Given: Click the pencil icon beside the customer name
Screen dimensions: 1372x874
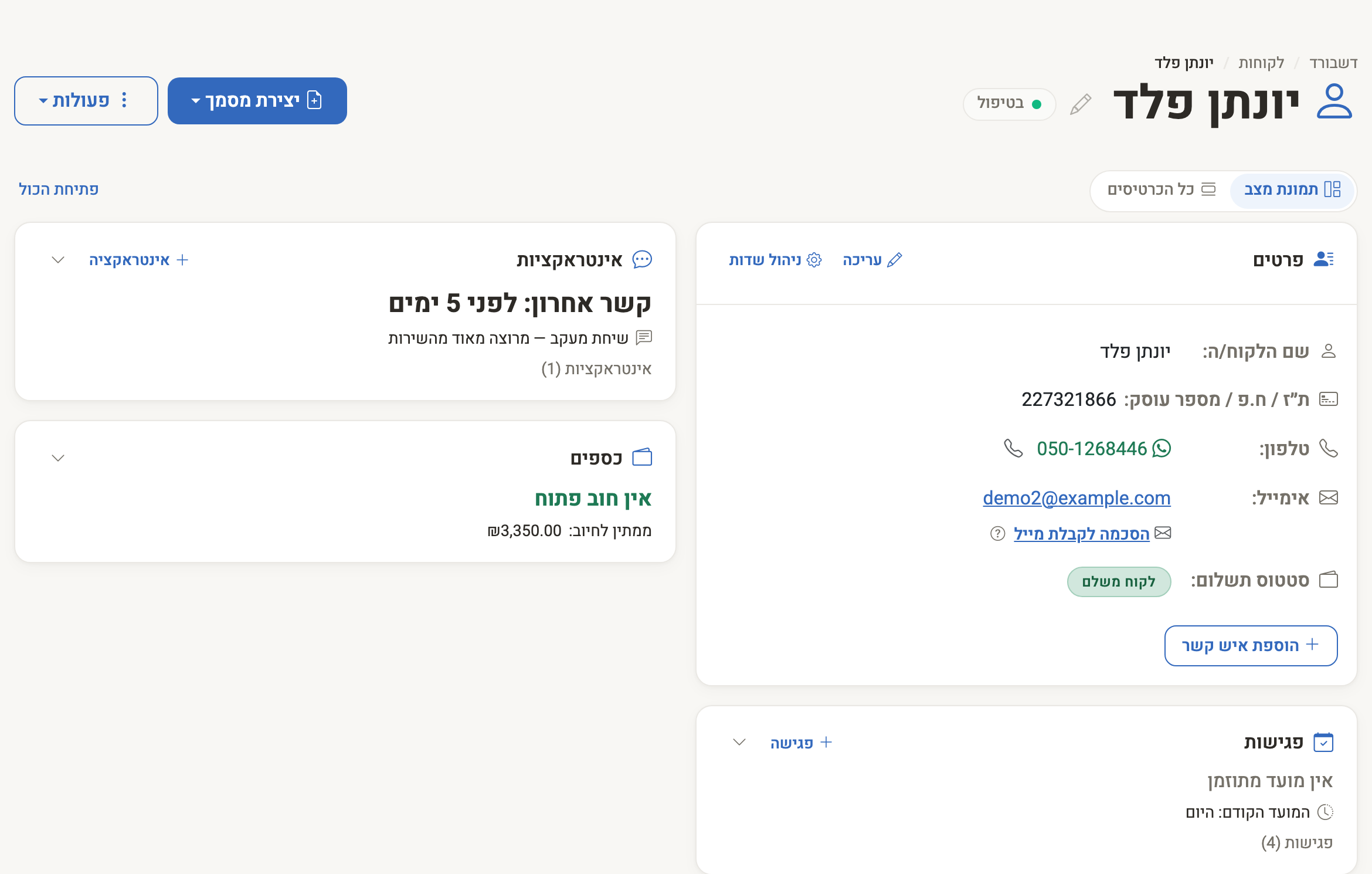Looking at the screenshot, I should pyautogui.click(x=1081, y=104).
